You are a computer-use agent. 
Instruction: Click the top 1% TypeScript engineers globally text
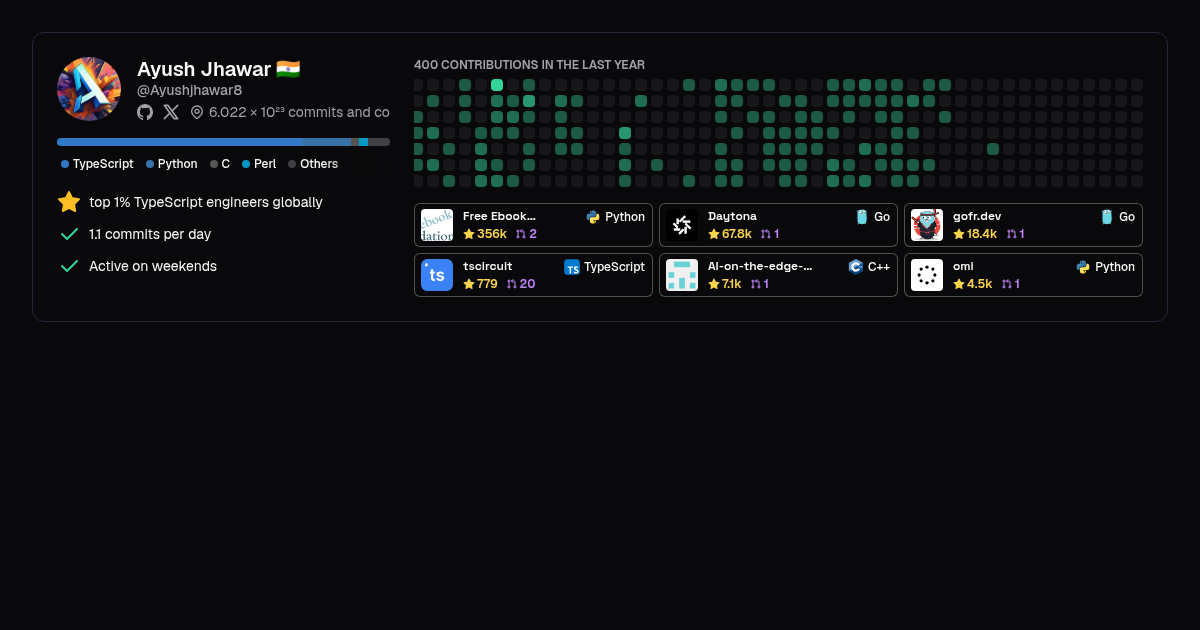[x=206, y=202]
